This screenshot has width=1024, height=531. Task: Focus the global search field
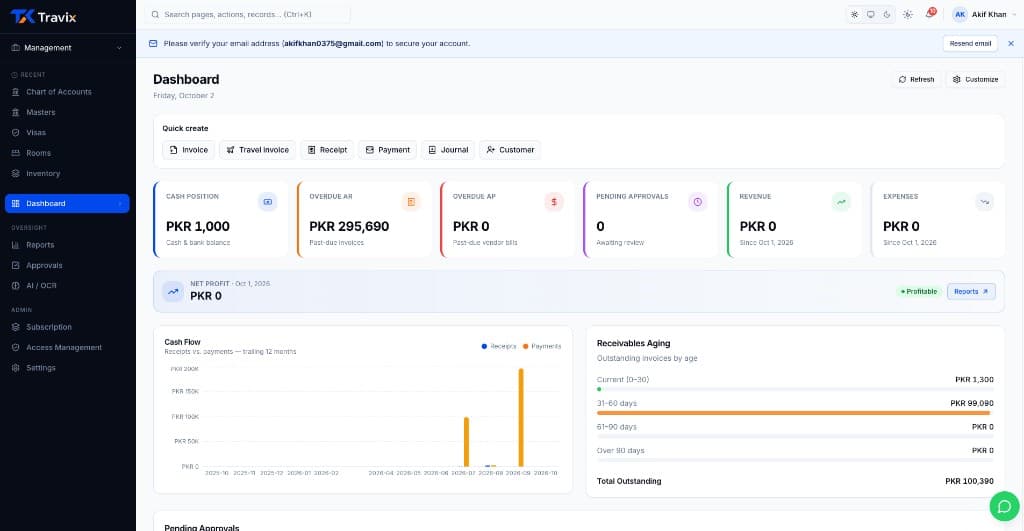tap(248, 14)
